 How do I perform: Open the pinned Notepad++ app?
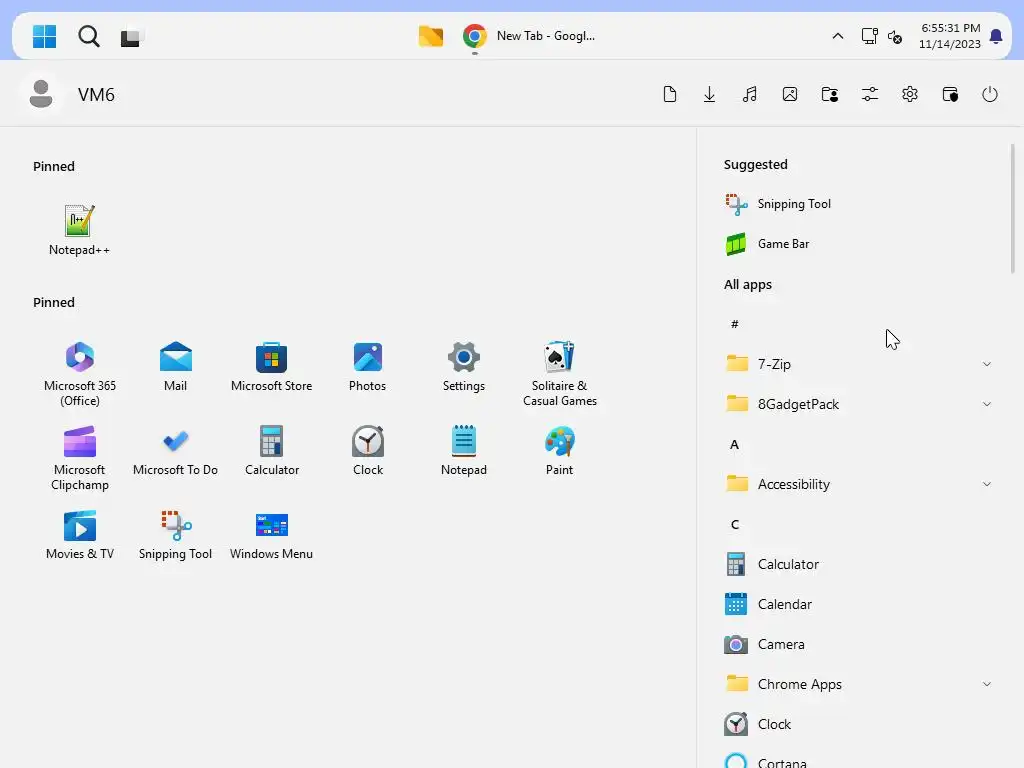(79, 229)
